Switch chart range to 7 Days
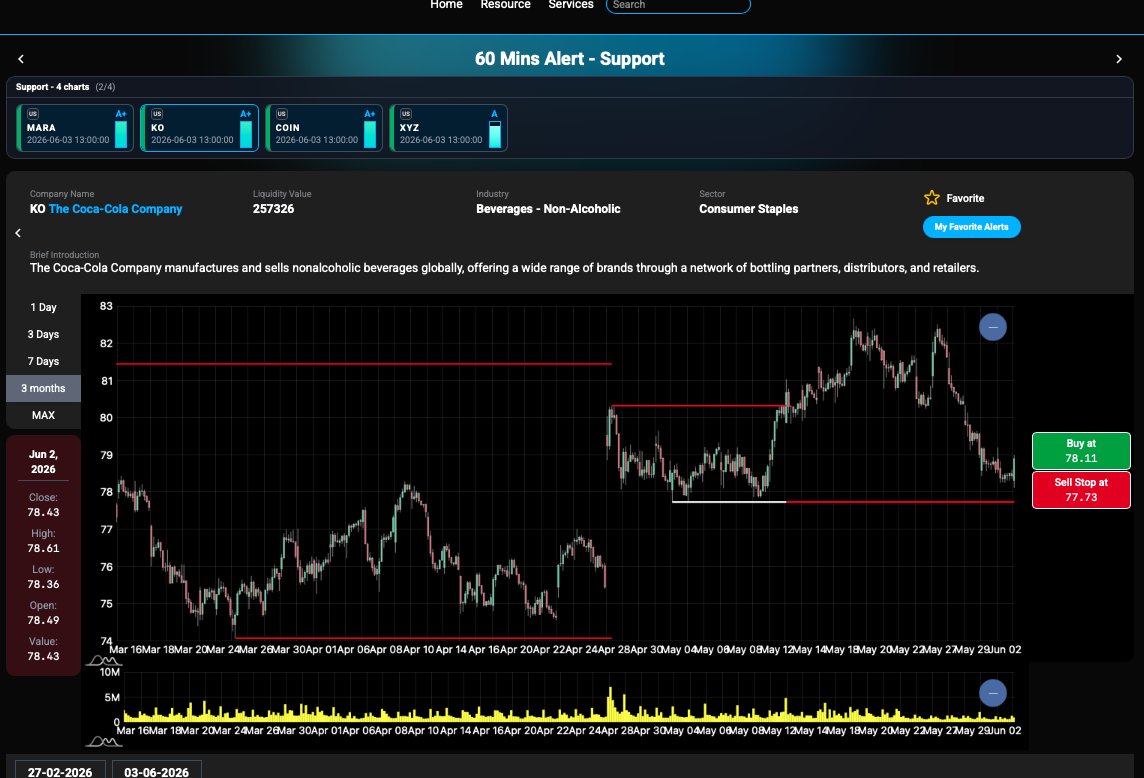Image resolution: width=1144 pixels, height=778 pixels. coord(43,361)
